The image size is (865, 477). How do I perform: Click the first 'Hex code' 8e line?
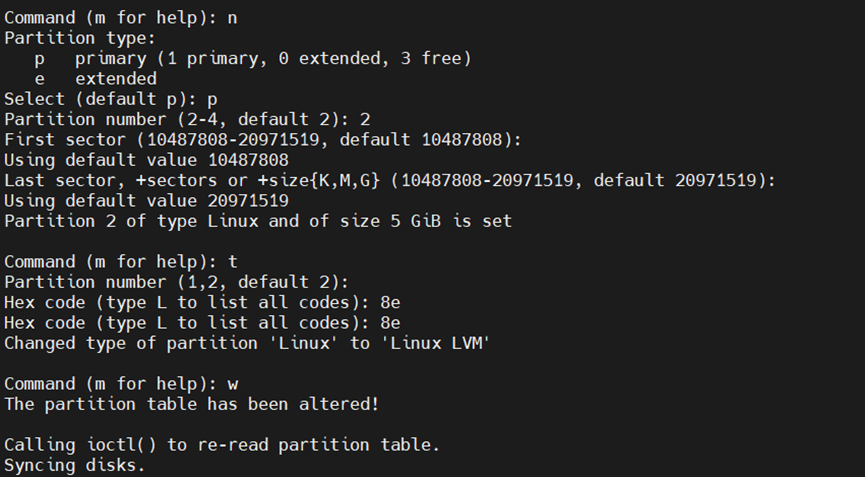pyautogui.click(x=202, y=302)
